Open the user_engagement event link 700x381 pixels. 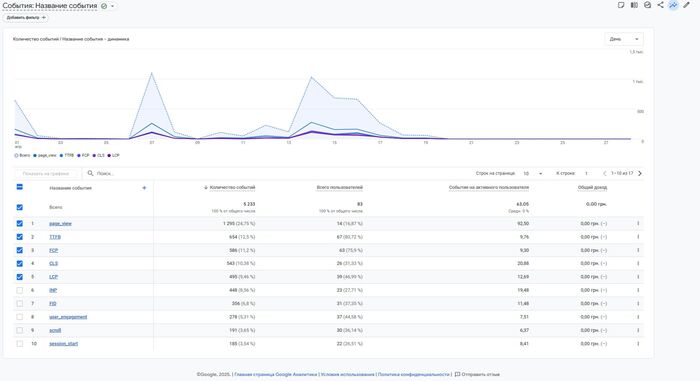[68, 317]
